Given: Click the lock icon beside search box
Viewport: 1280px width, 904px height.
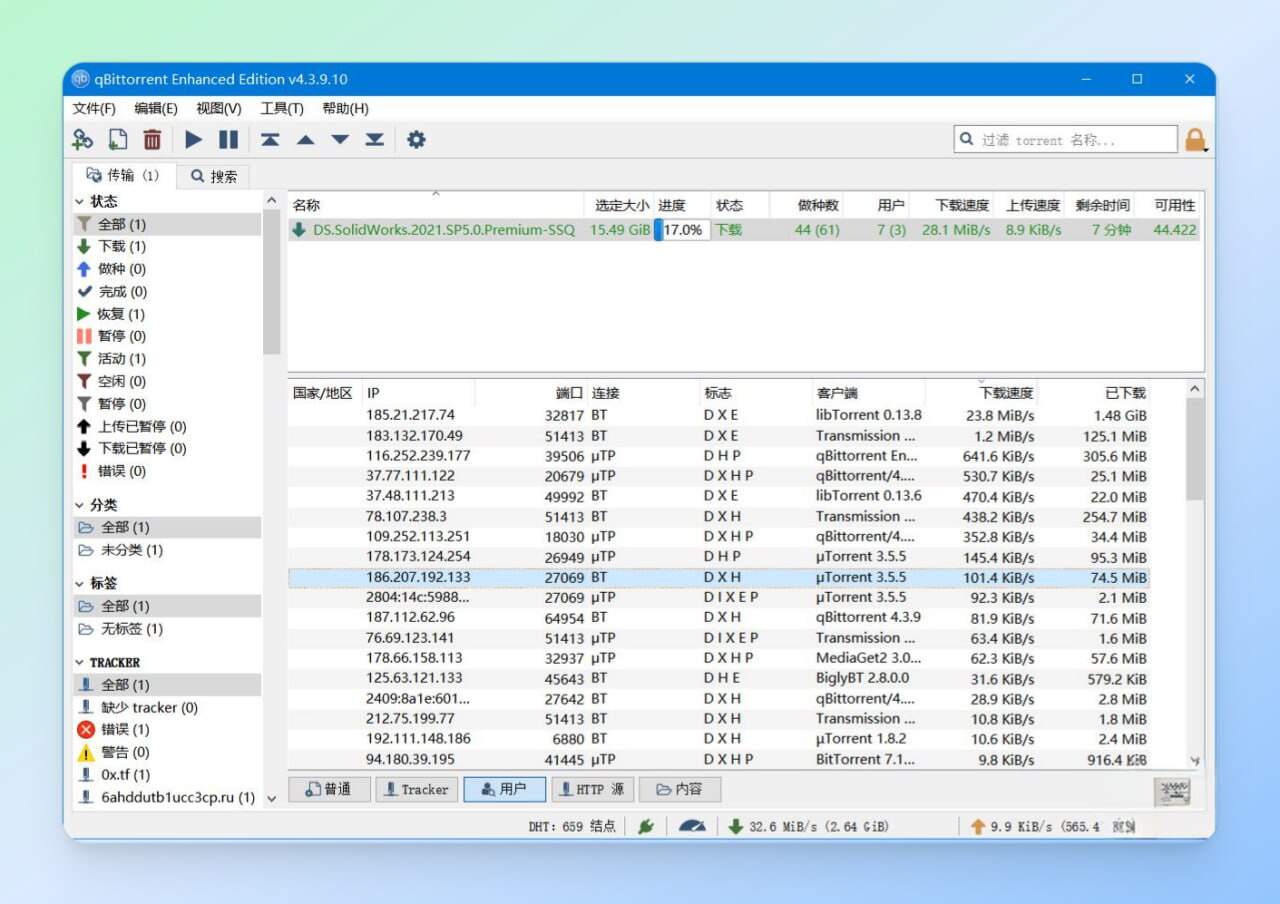Looking at the screenshot, I should (x=1196, y=139).
